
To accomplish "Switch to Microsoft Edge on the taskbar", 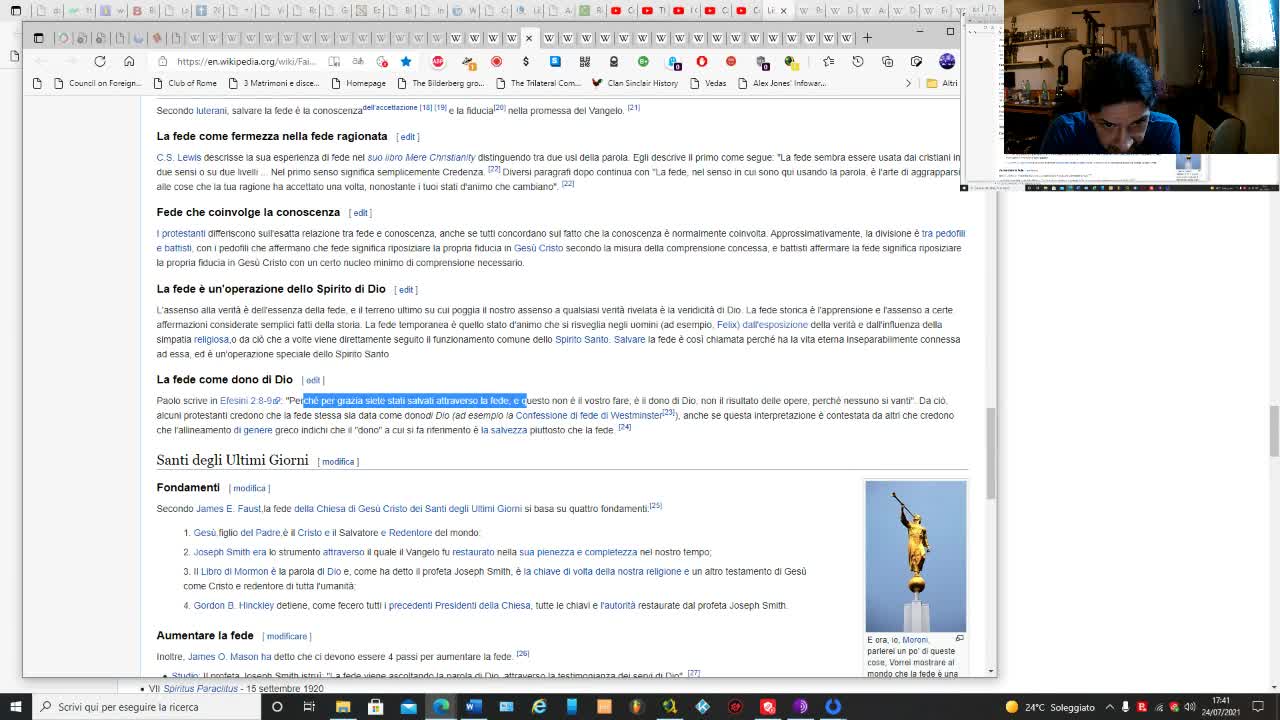I will [441, 707].
